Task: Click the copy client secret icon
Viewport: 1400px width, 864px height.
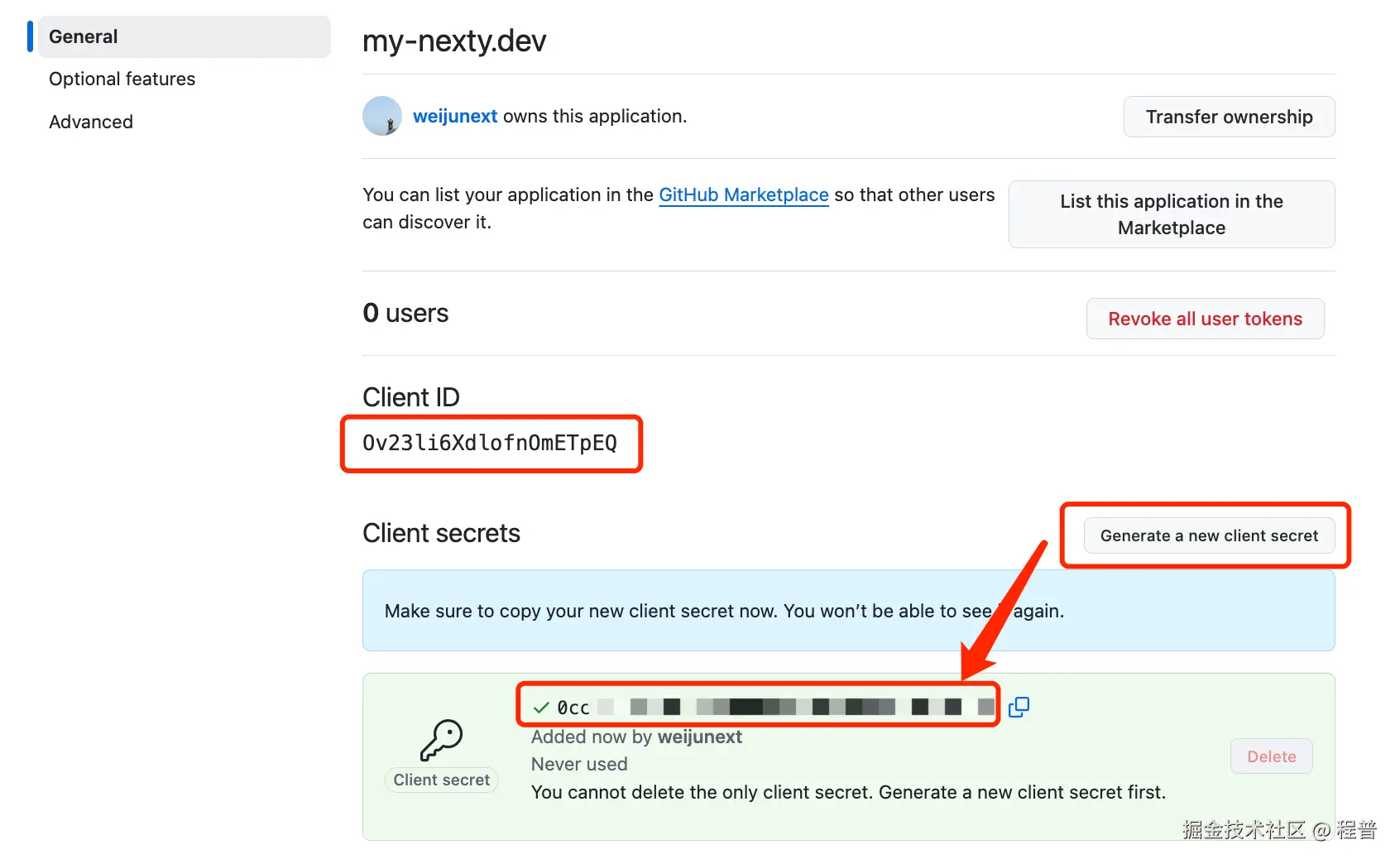Action: click(1019, 707)
